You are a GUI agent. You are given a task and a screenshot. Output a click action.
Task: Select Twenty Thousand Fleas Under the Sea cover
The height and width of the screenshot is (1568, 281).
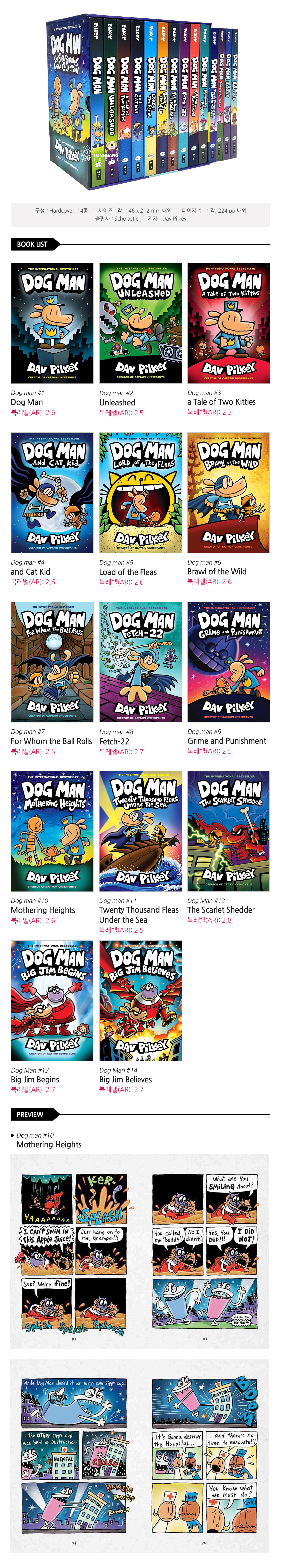141,831
